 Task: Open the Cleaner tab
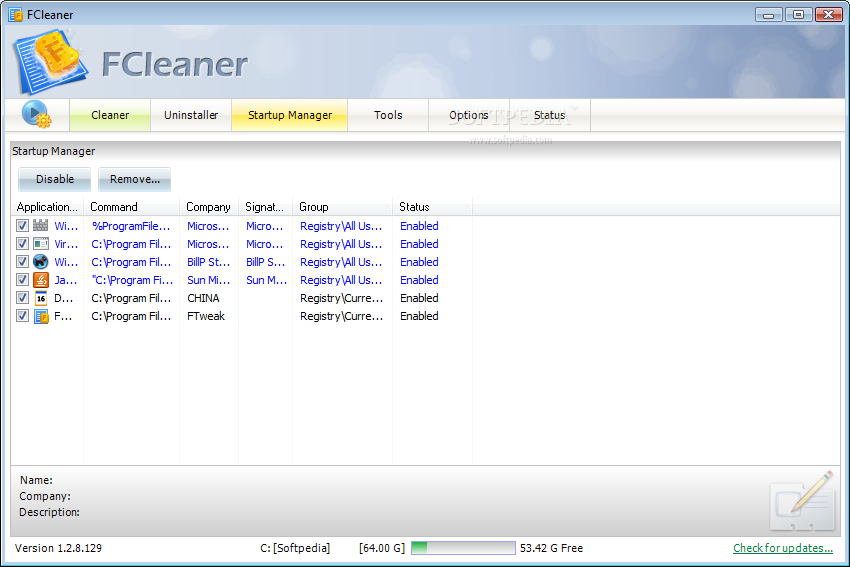click(x=110, y=115)
